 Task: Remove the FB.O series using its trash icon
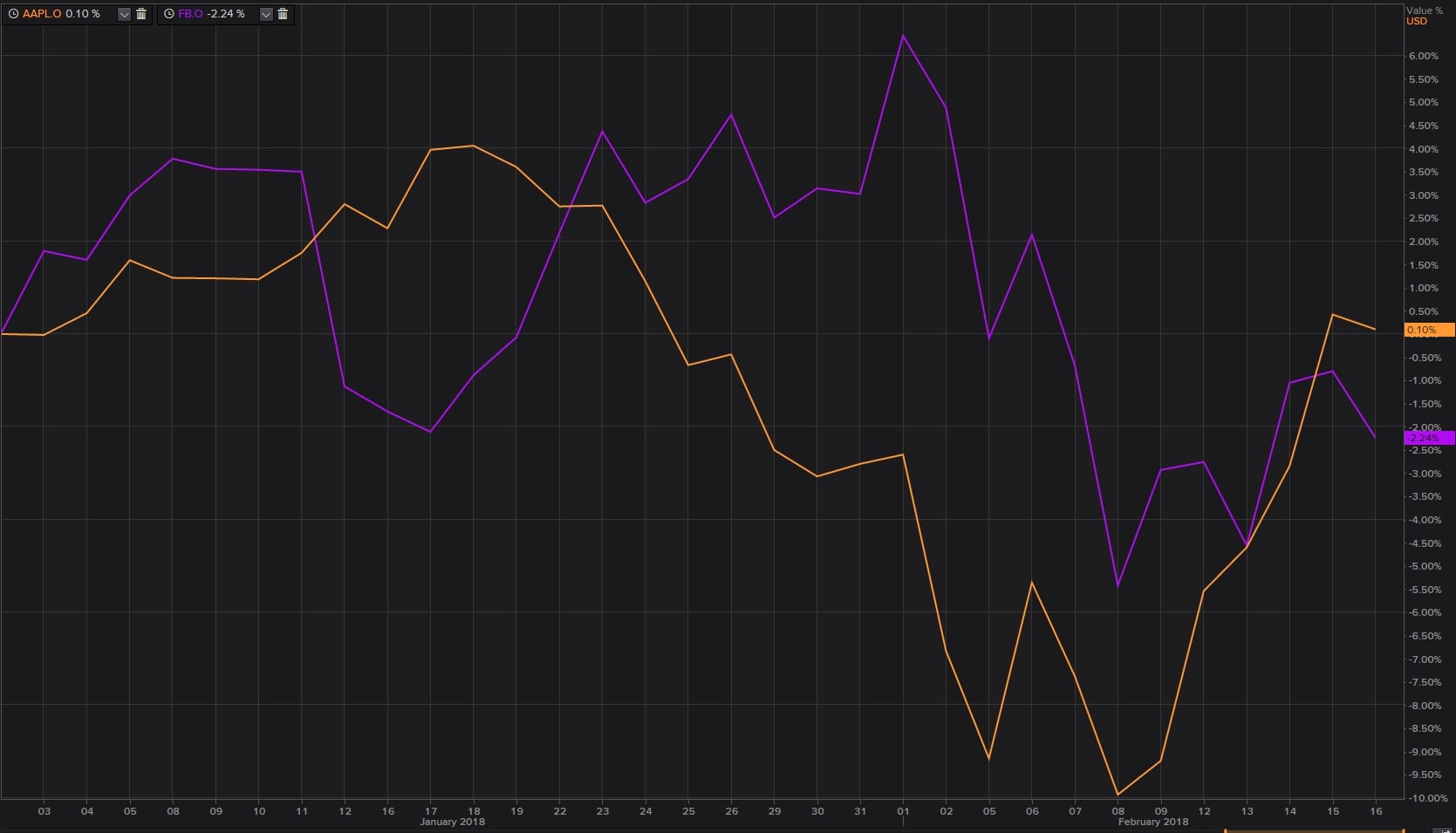[x=283, y=14]
